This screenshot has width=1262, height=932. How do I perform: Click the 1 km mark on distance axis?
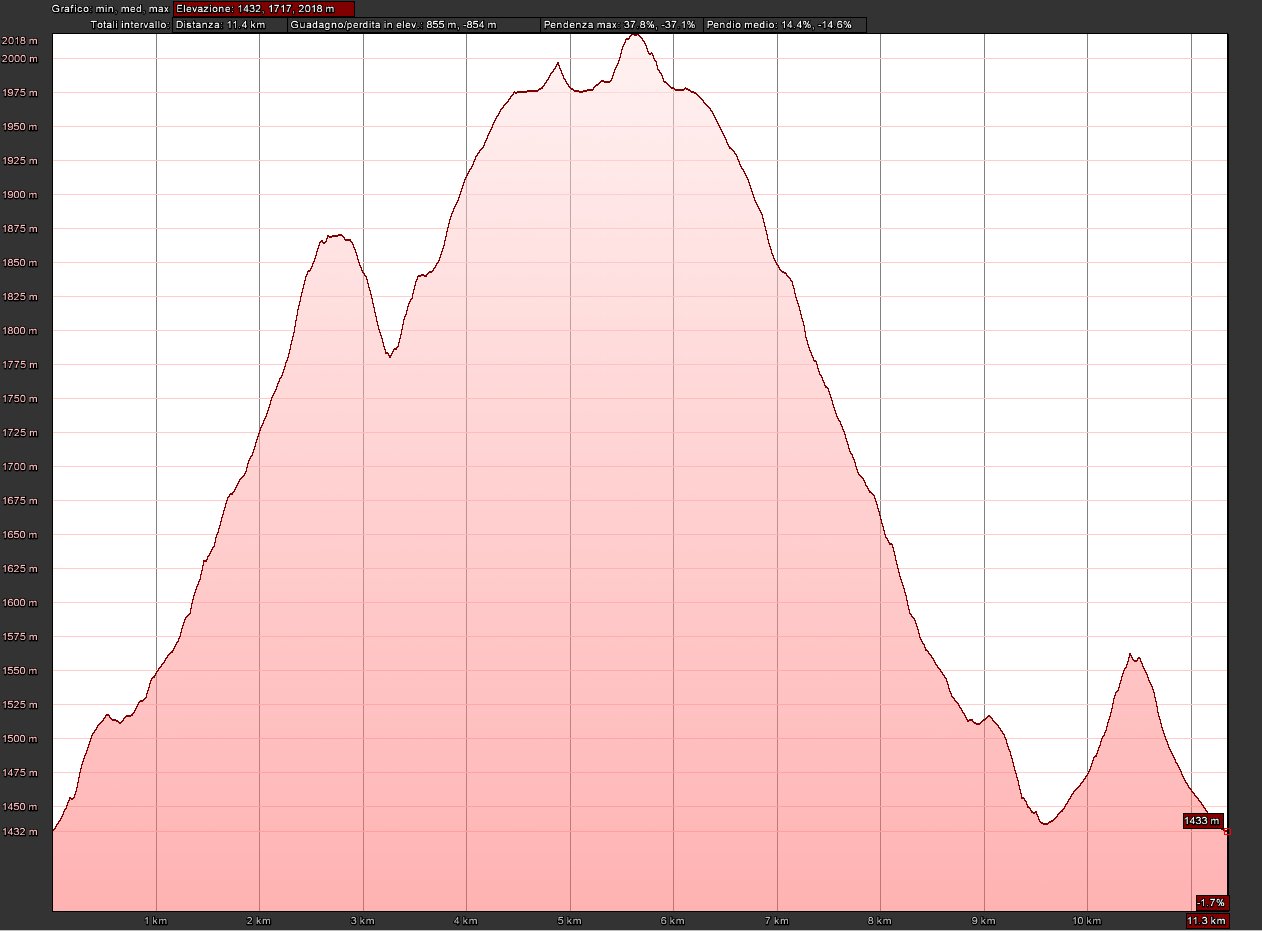click(155, 920)
